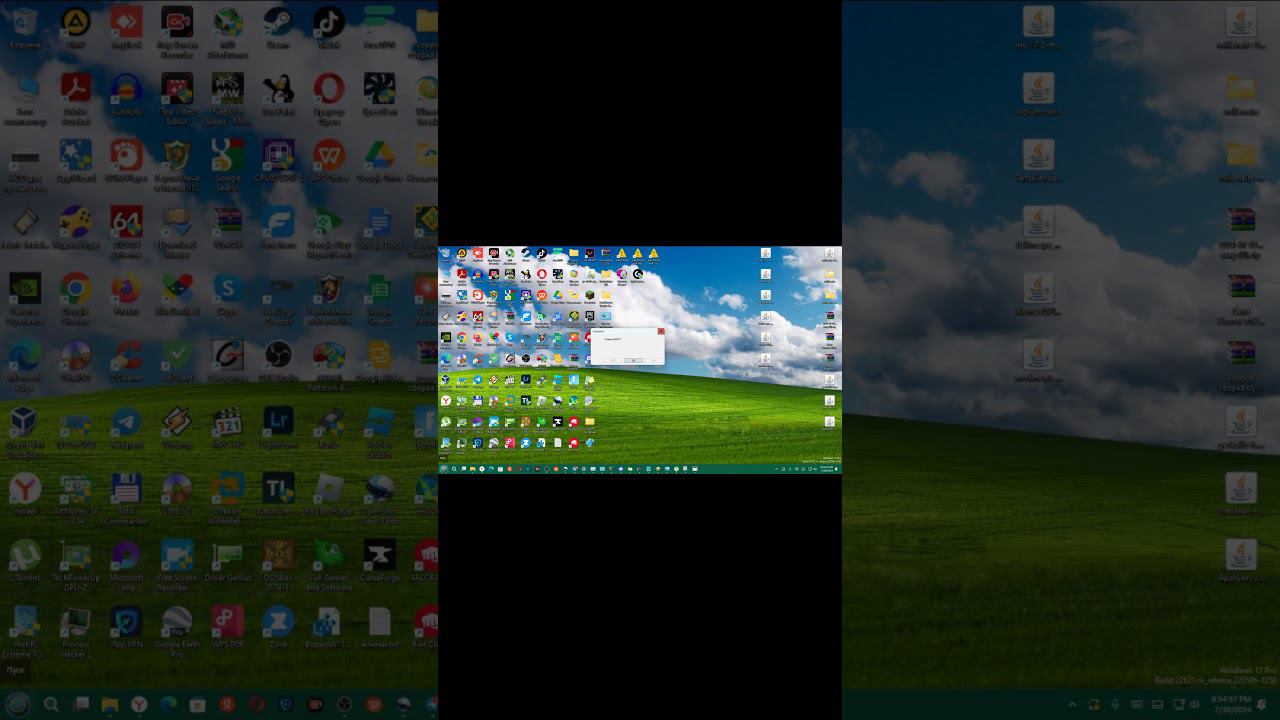Click the large taskbar search magnifier
Image resolution: width=1280 pixels, height=720 pixels.
[x=51, y=705]
